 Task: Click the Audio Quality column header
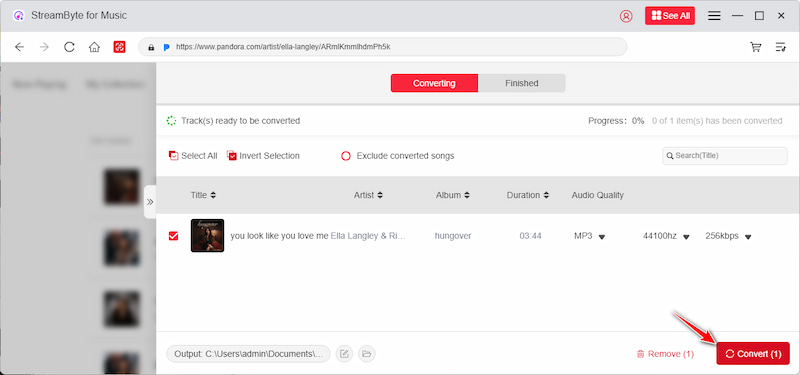[597, 195]
